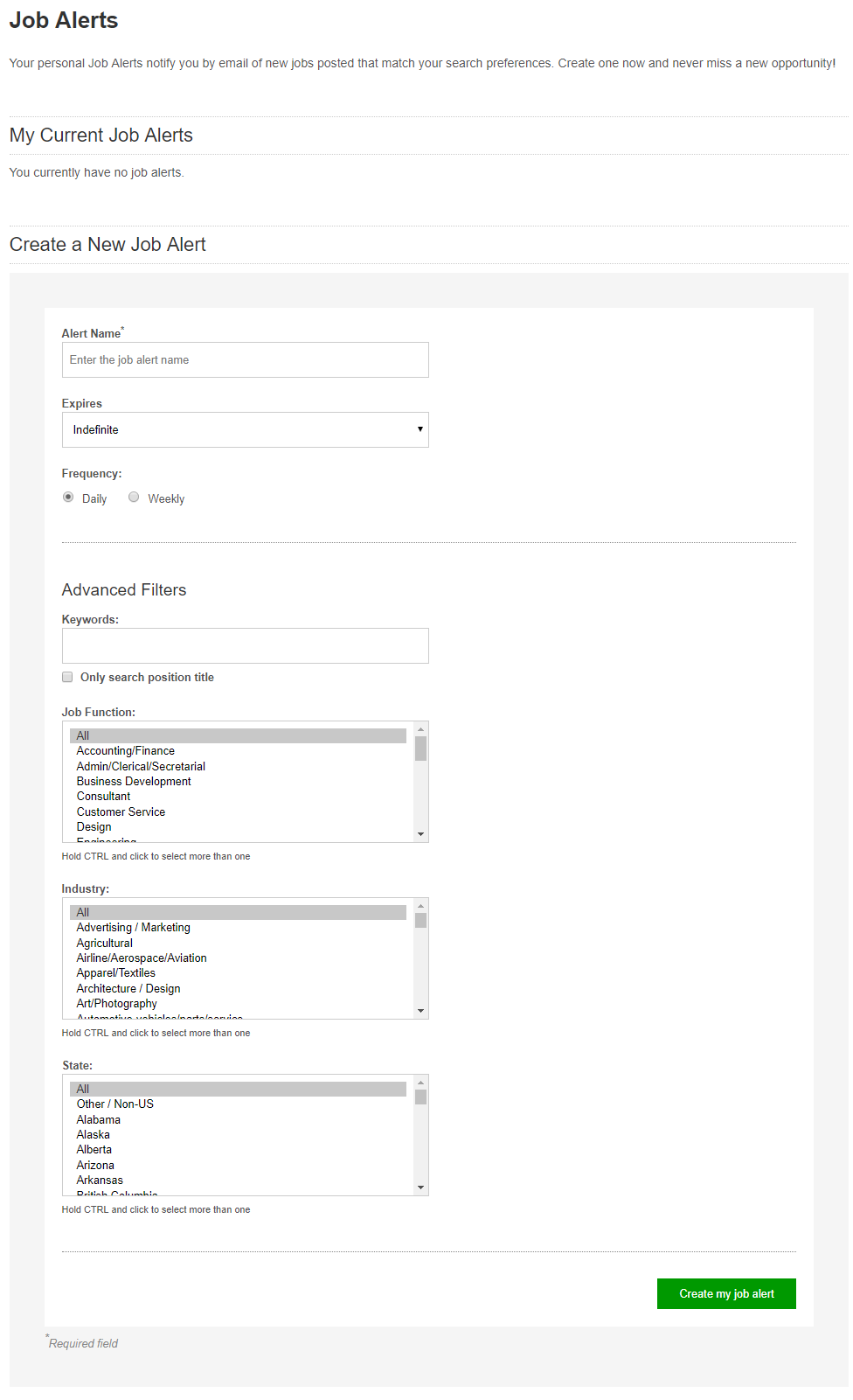853x1400 pixels.
Task: Enable the Daily frequency radio button
Action: point(68,497)
